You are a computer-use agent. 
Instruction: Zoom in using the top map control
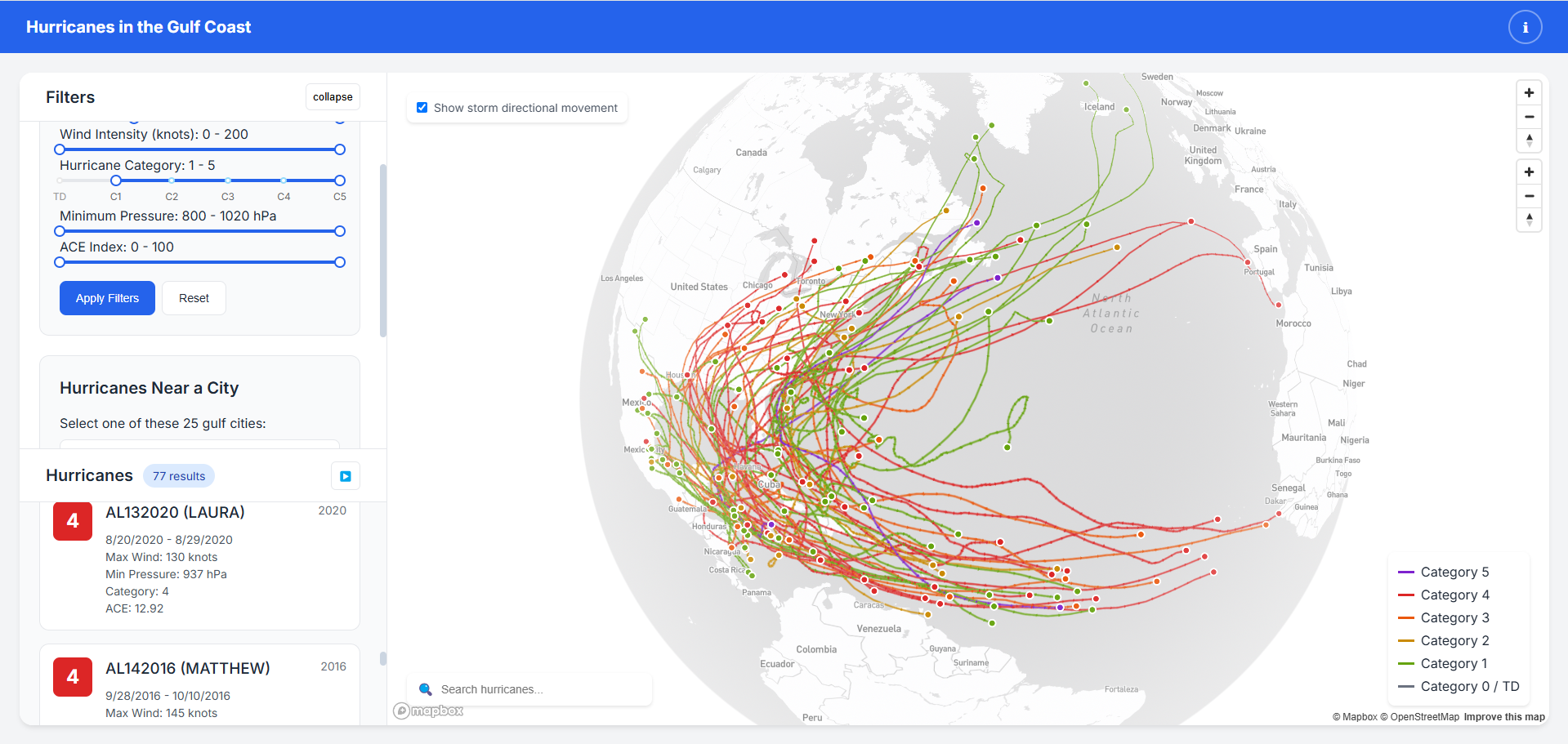tap(1529, 91)
